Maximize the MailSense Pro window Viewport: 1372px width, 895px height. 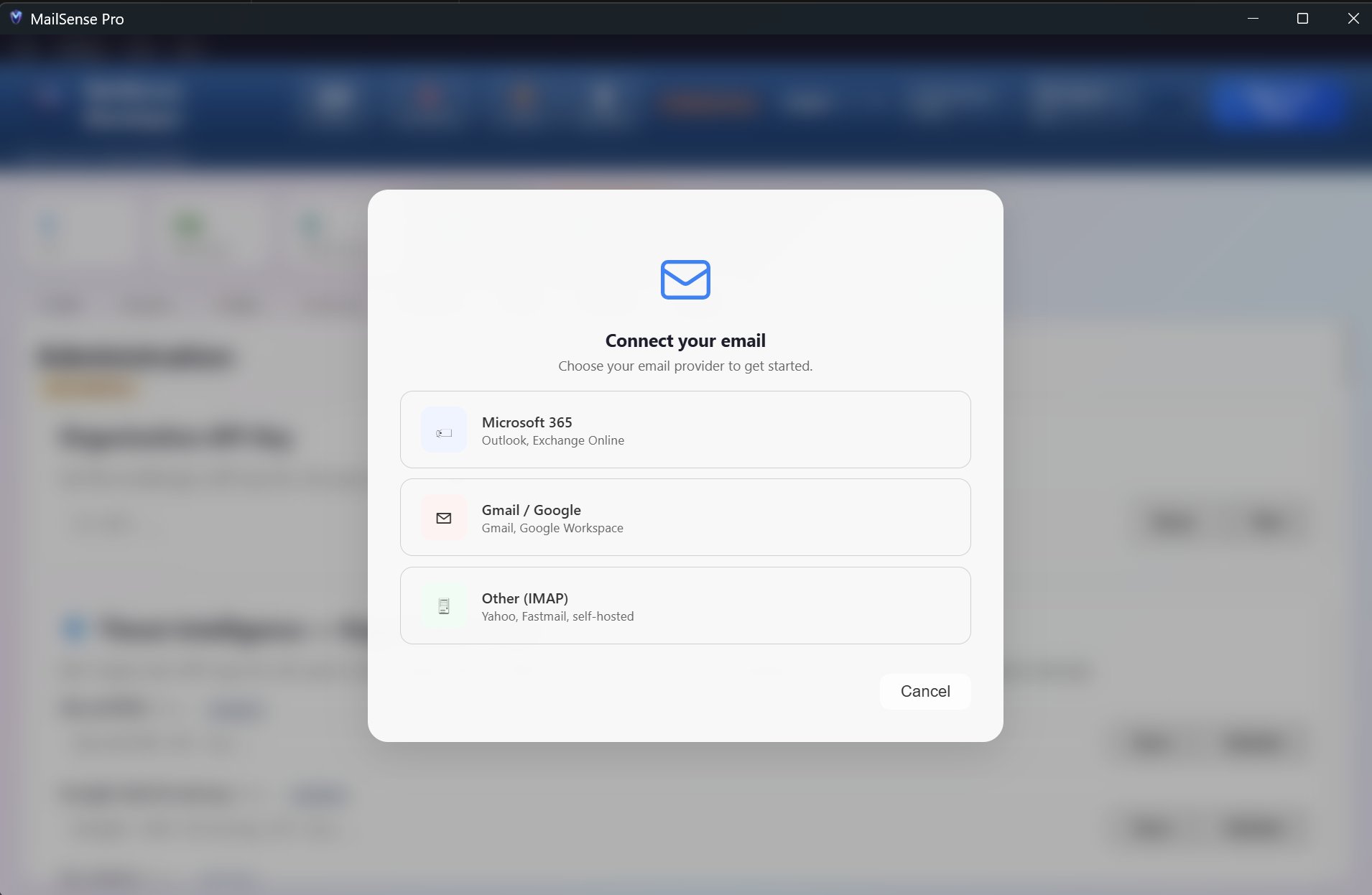click(1302, 18)
